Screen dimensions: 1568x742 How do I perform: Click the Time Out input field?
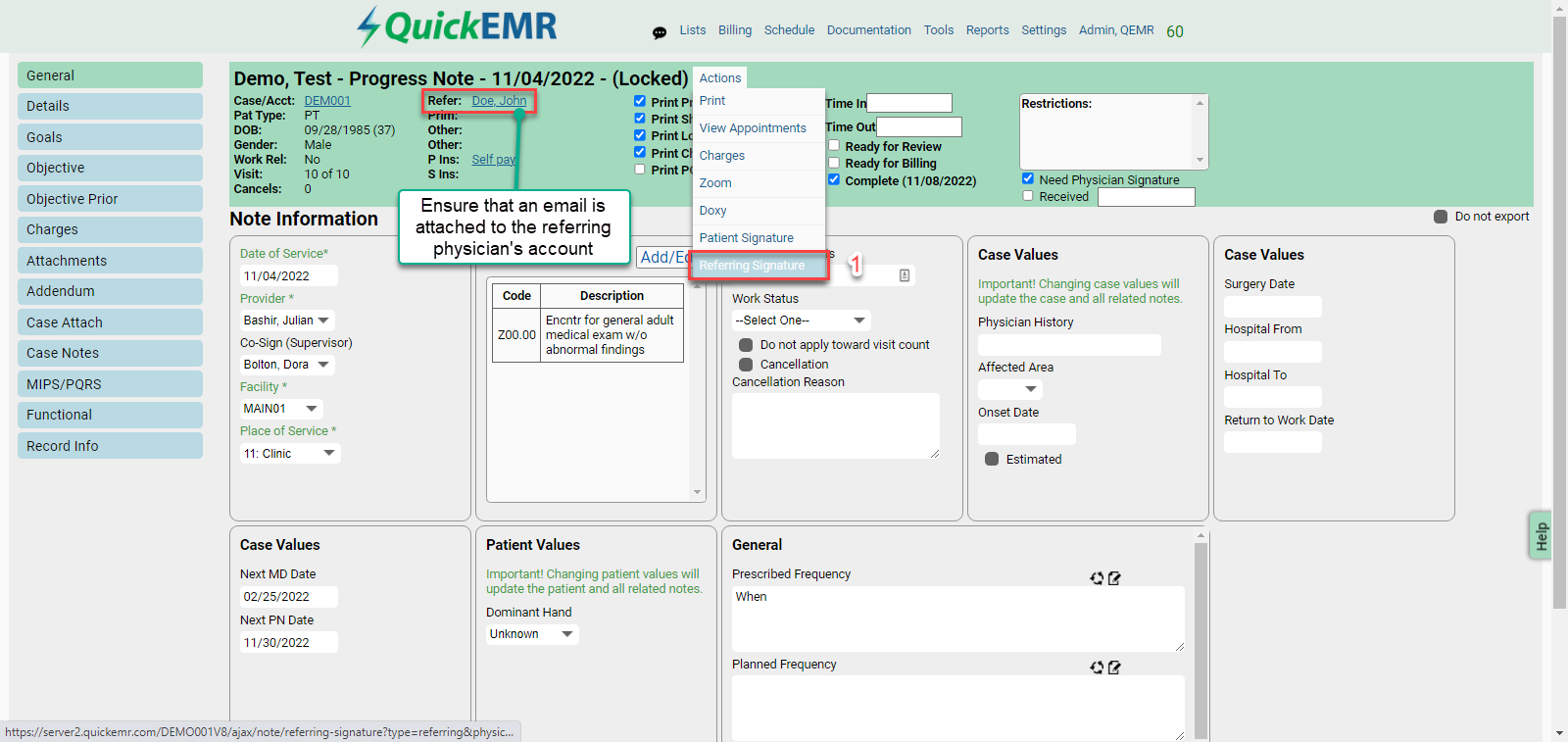(x=919, y=127)
